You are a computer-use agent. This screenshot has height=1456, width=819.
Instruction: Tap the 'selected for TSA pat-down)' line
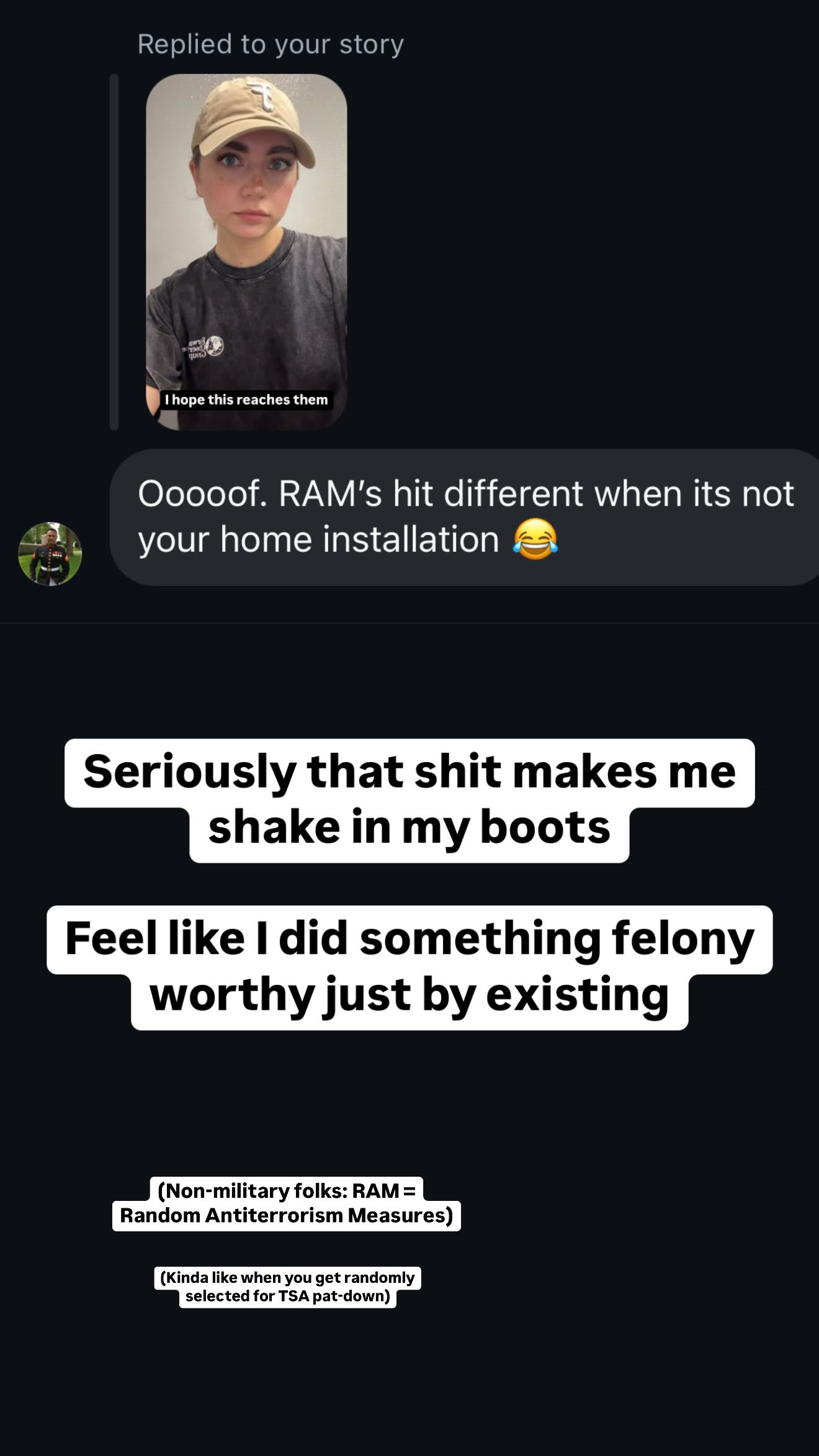288,1296
